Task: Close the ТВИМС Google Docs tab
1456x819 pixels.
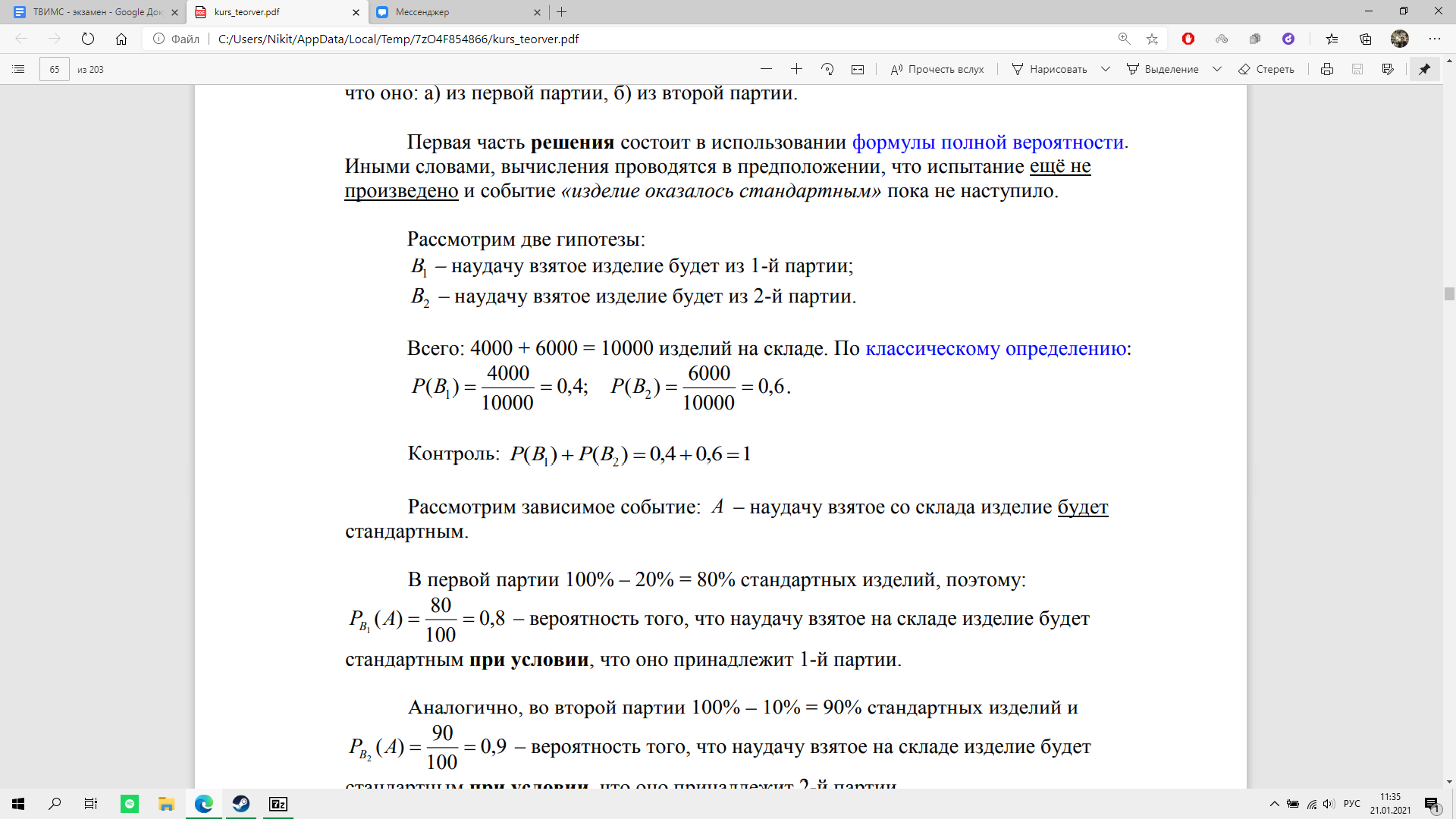Action: click(175, 12)
